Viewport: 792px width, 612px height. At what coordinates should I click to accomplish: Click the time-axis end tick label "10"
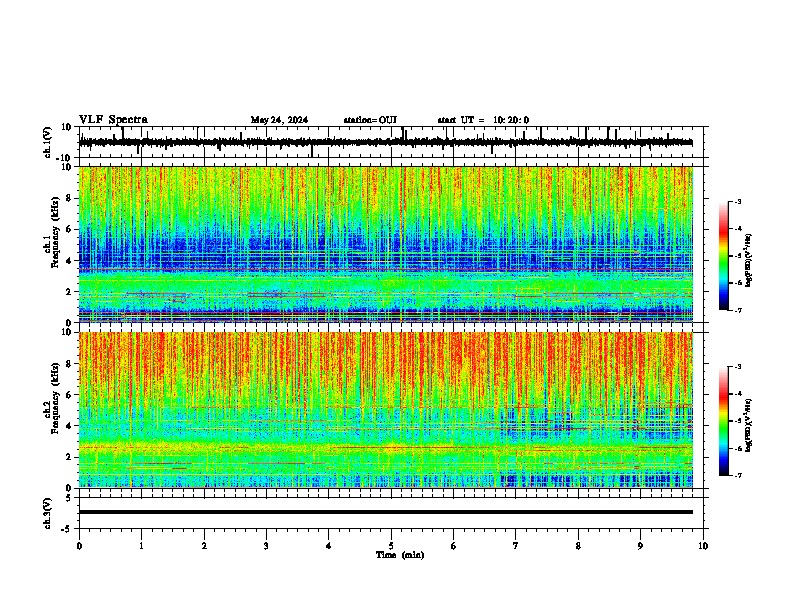[703, 546]
